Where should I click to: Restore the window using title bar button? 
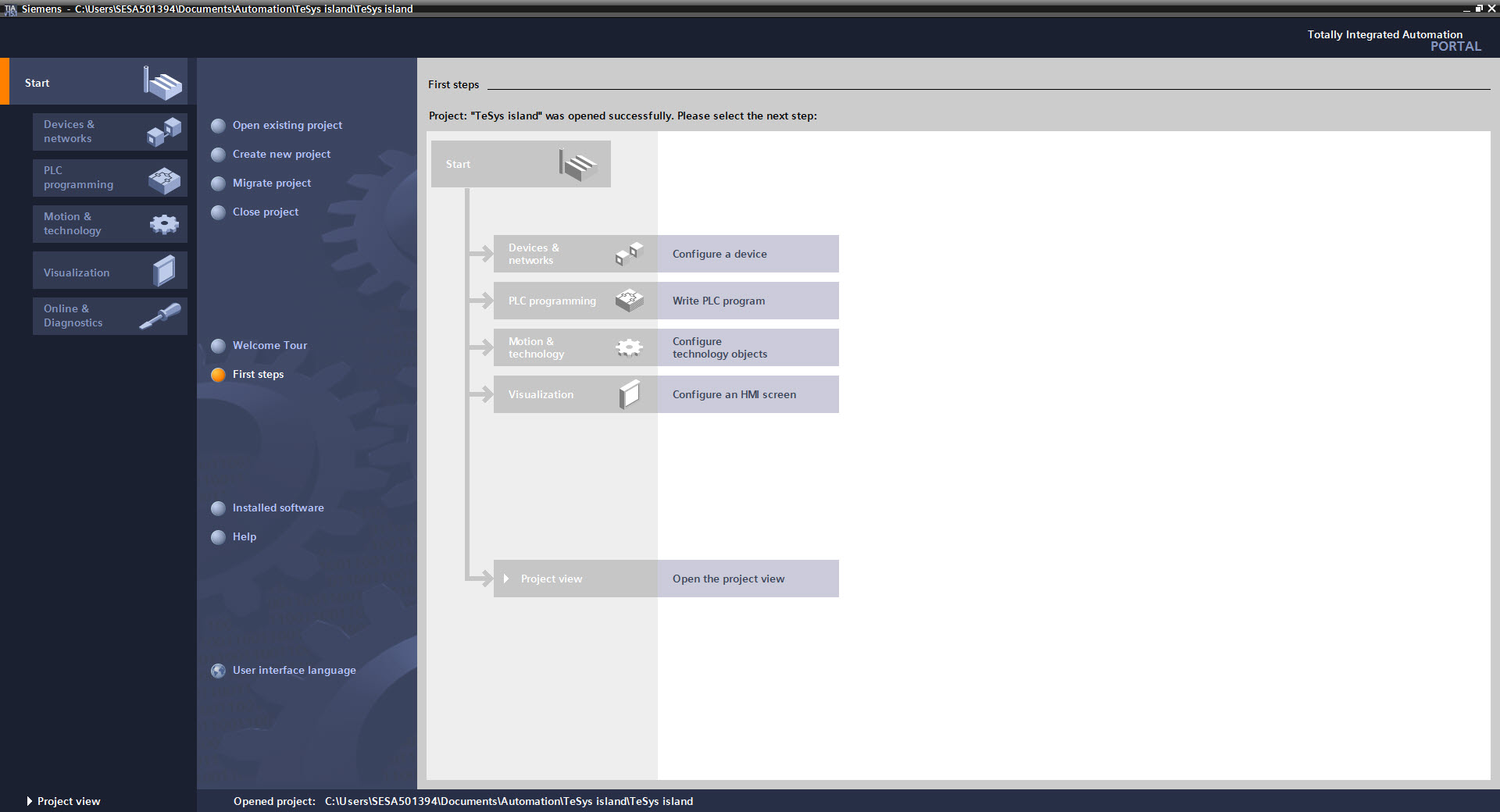pyautogui.click(x=1479, y=9)
